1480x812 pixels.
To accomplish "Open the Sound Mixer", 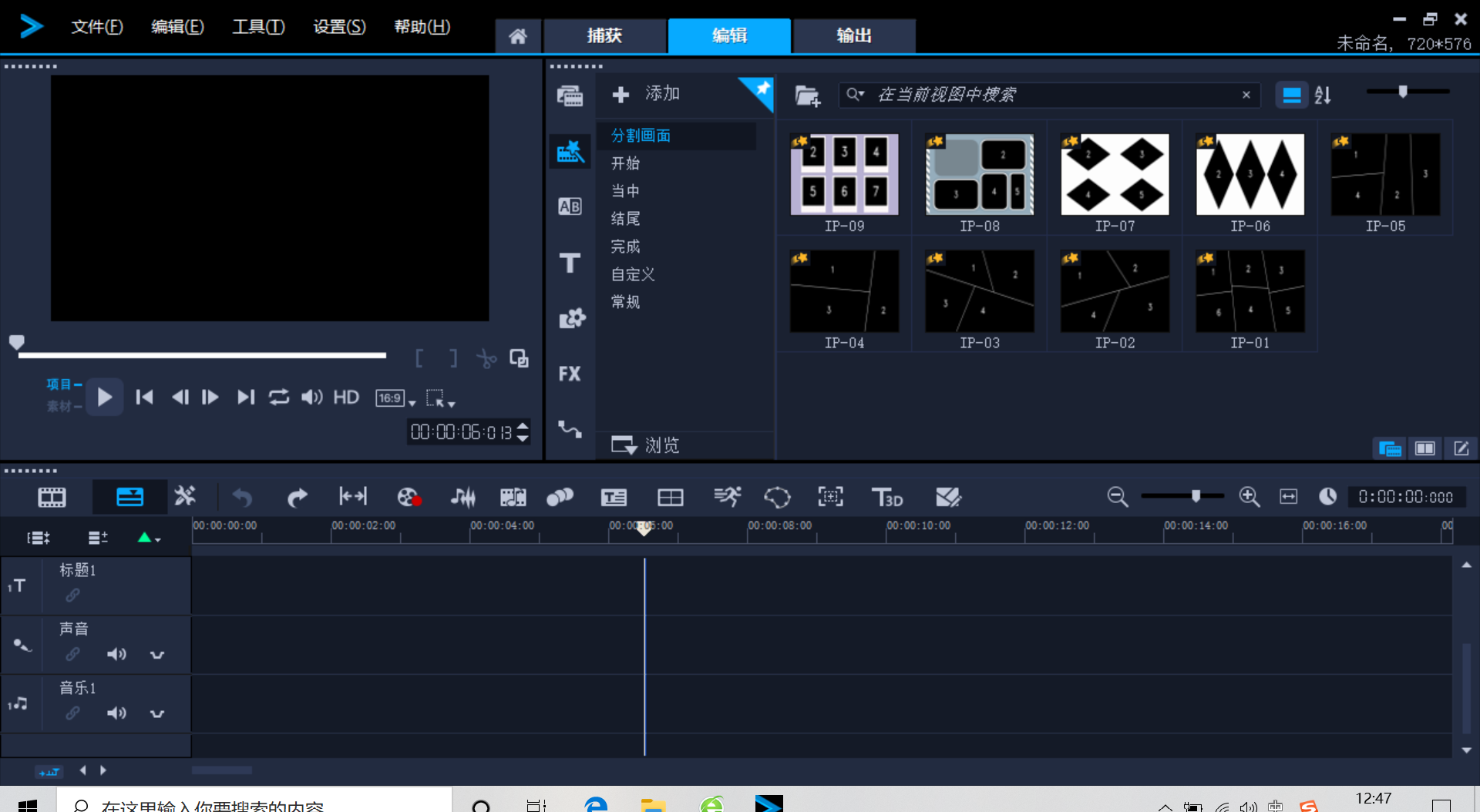I will 463,498.
